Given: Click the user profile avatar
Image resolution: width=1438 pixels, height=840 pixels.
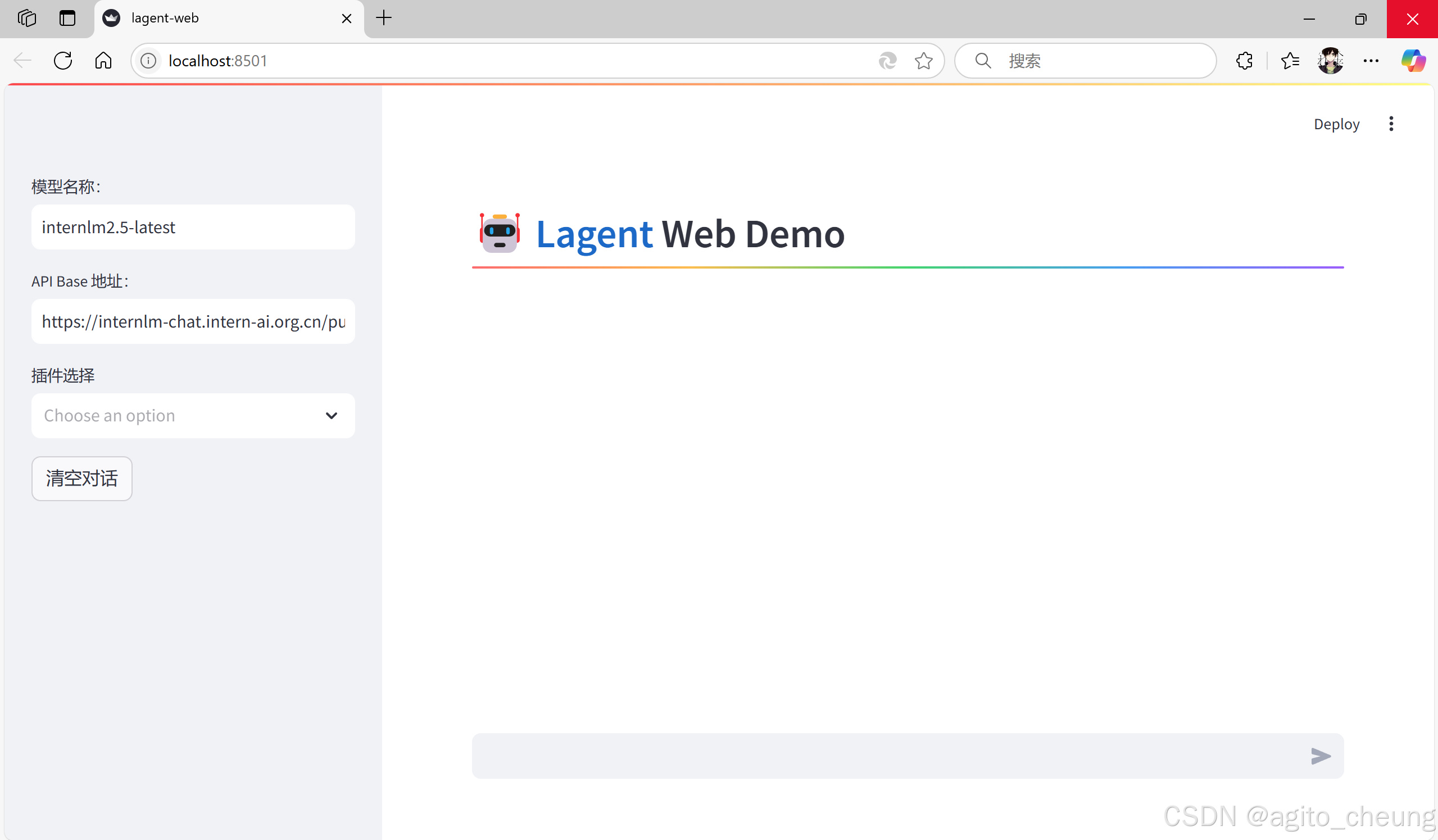Looking at the screenshot, I should (1330, 61).
